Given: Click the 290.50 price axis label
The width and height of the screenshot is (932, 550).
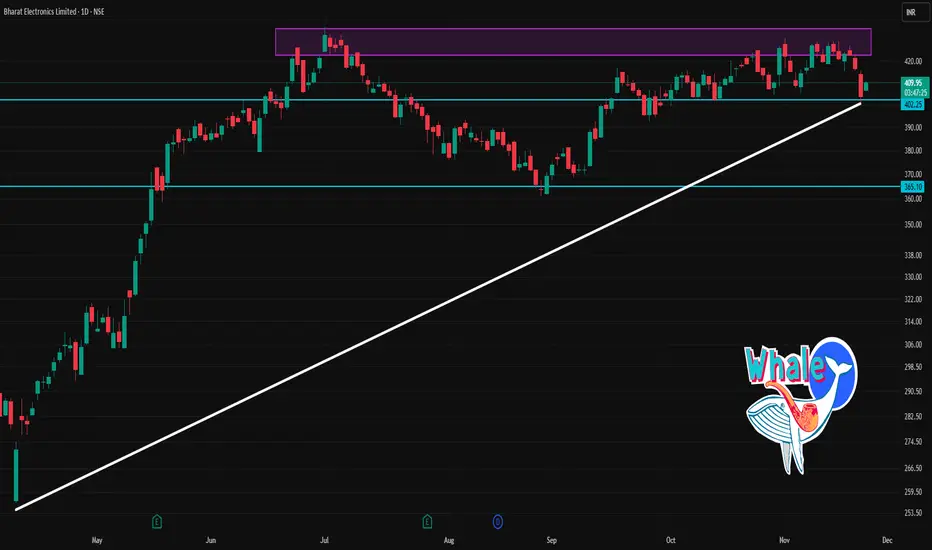Looking at the screenshot, I should click(913, 392).
